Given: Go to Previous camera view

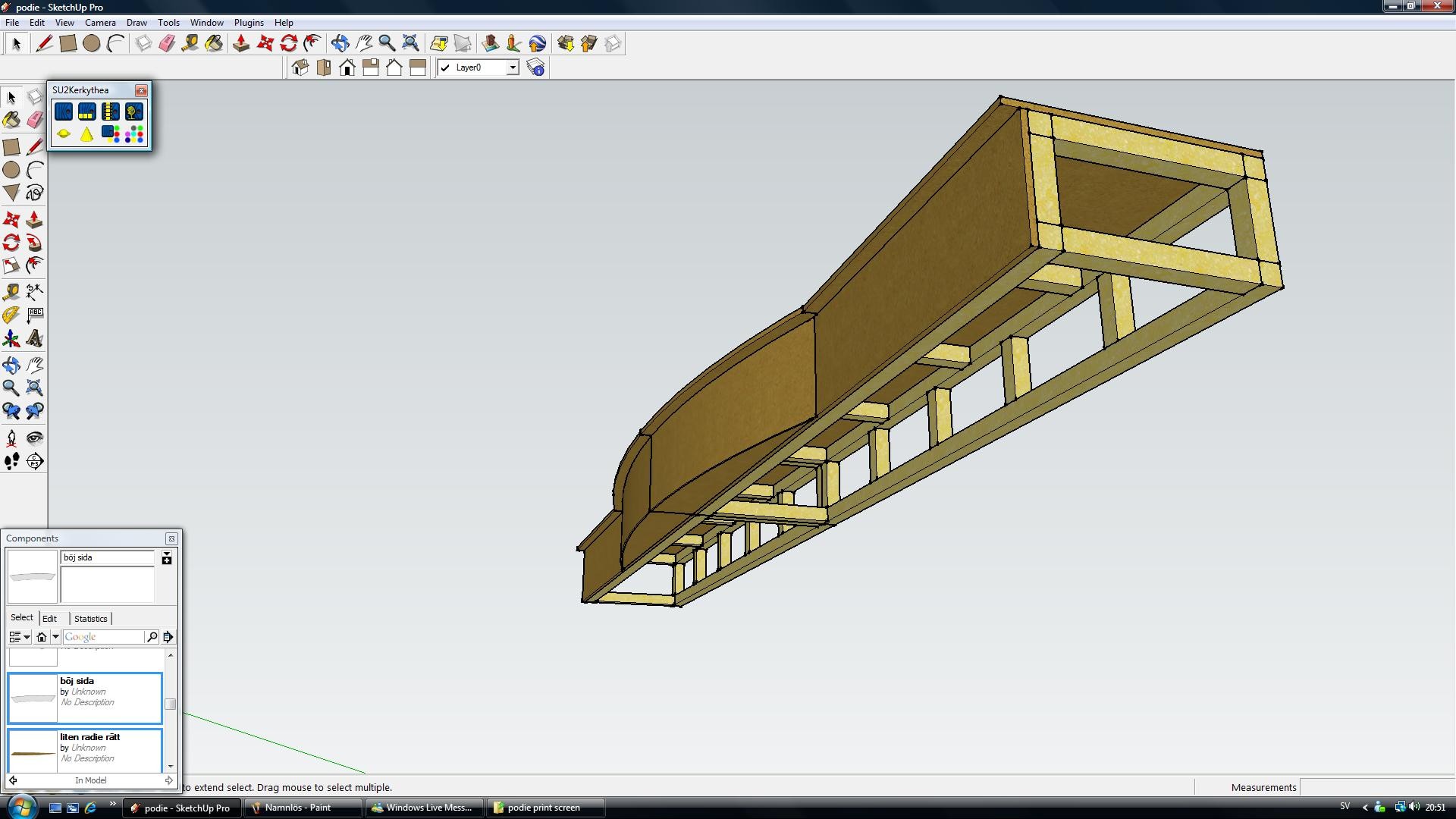Looking at the screenshot, I should click(11, 411).
